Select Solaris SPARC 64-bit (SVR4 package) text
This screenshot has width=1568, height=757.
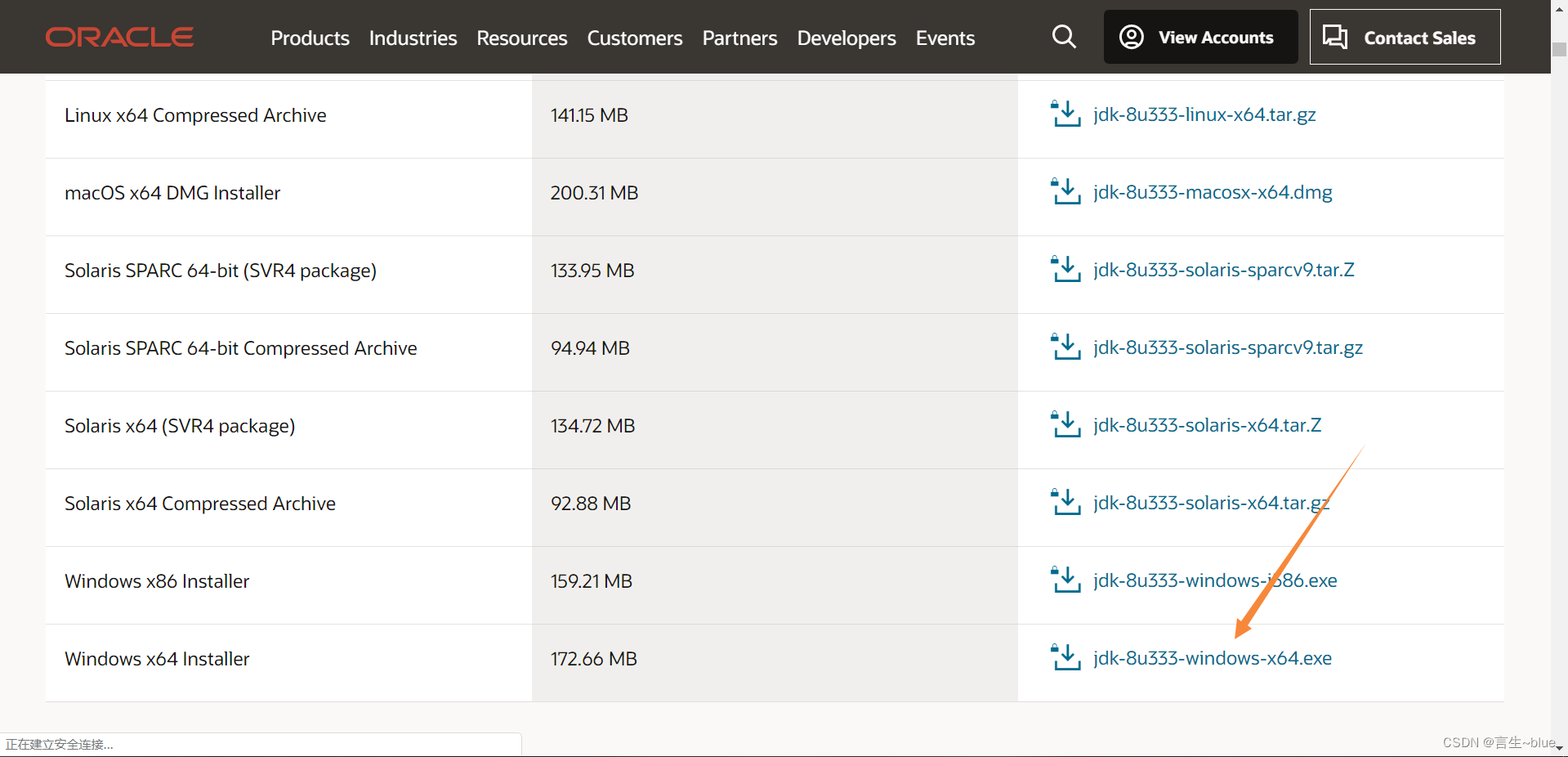(x=221, y=271)
